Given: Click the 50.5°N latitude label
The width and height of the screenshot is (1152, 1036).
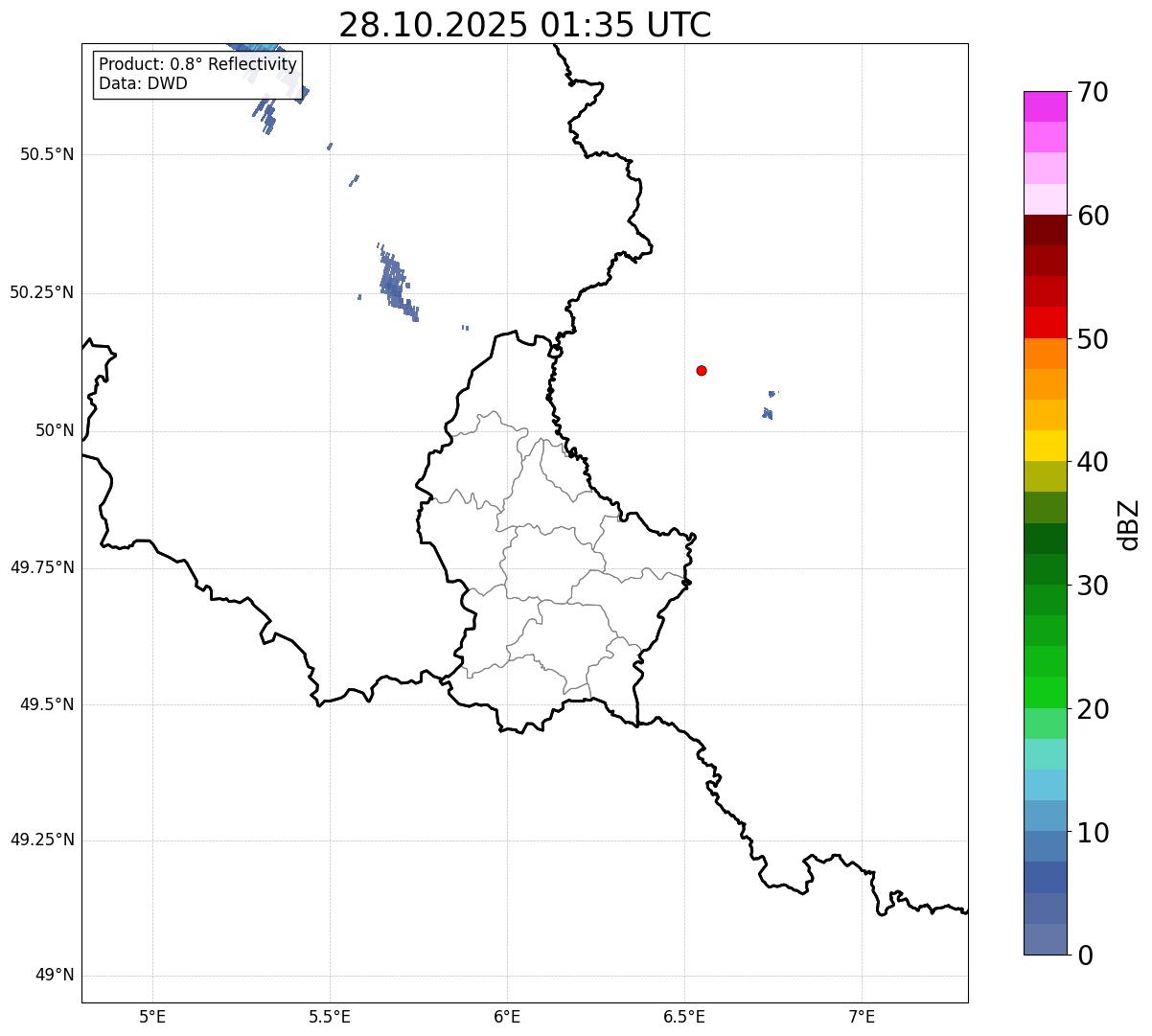Looking at the screenshot, I should 47,154.
